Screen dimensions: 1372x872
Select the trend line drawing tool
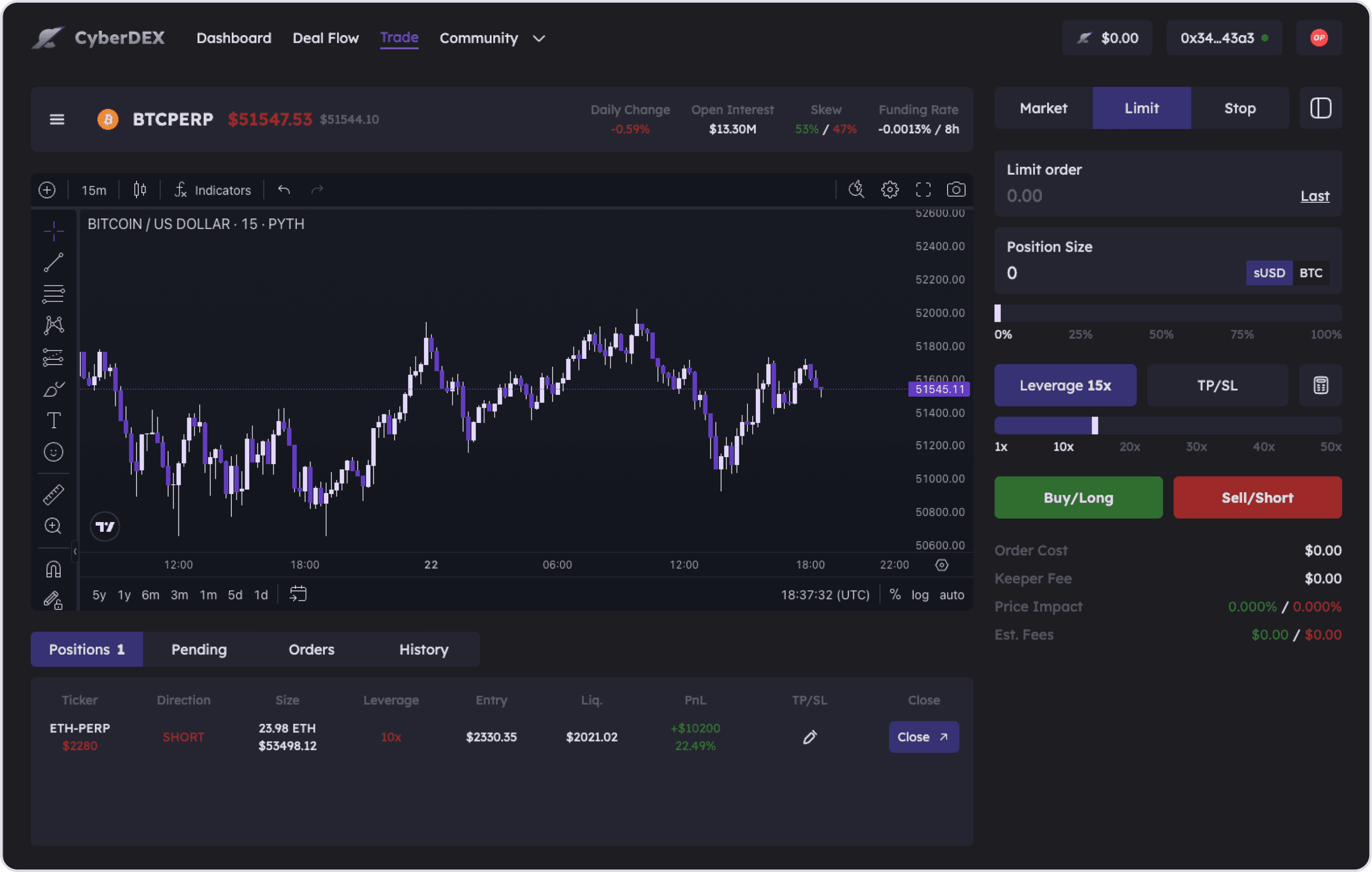click(x=53, y=262)
